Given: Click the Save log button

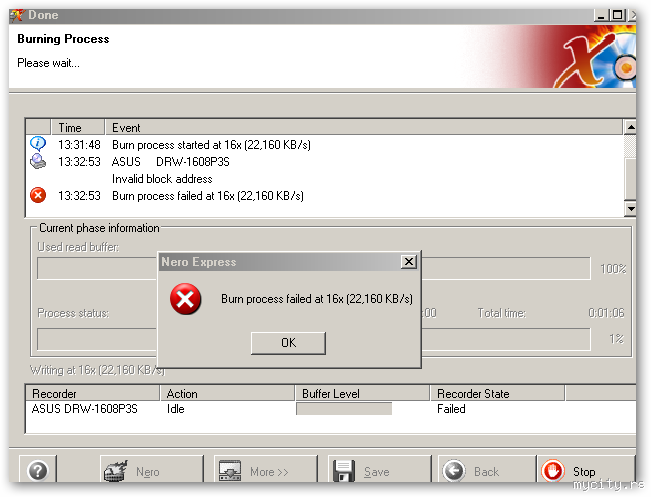Looking at the screenshot, I should (379, 471).
